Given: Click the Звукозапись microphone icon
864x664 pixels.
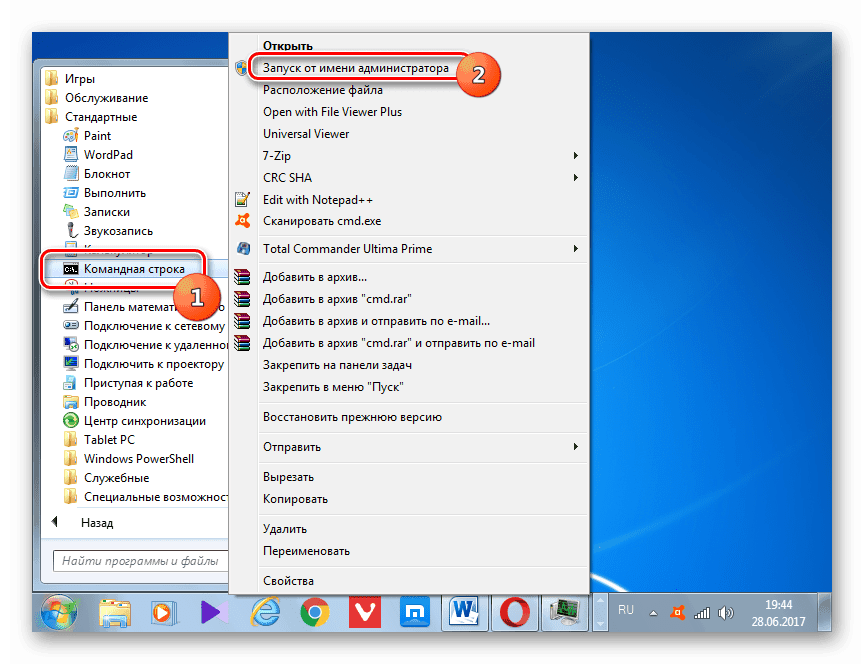Looking at the screenshot, I should pos(71,230).
